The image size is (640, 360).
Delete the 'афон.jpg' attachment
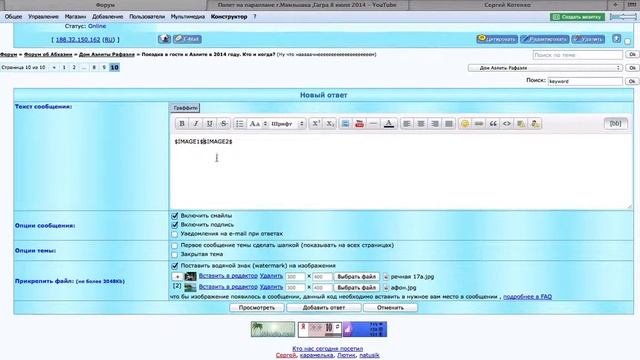point(271,287)
